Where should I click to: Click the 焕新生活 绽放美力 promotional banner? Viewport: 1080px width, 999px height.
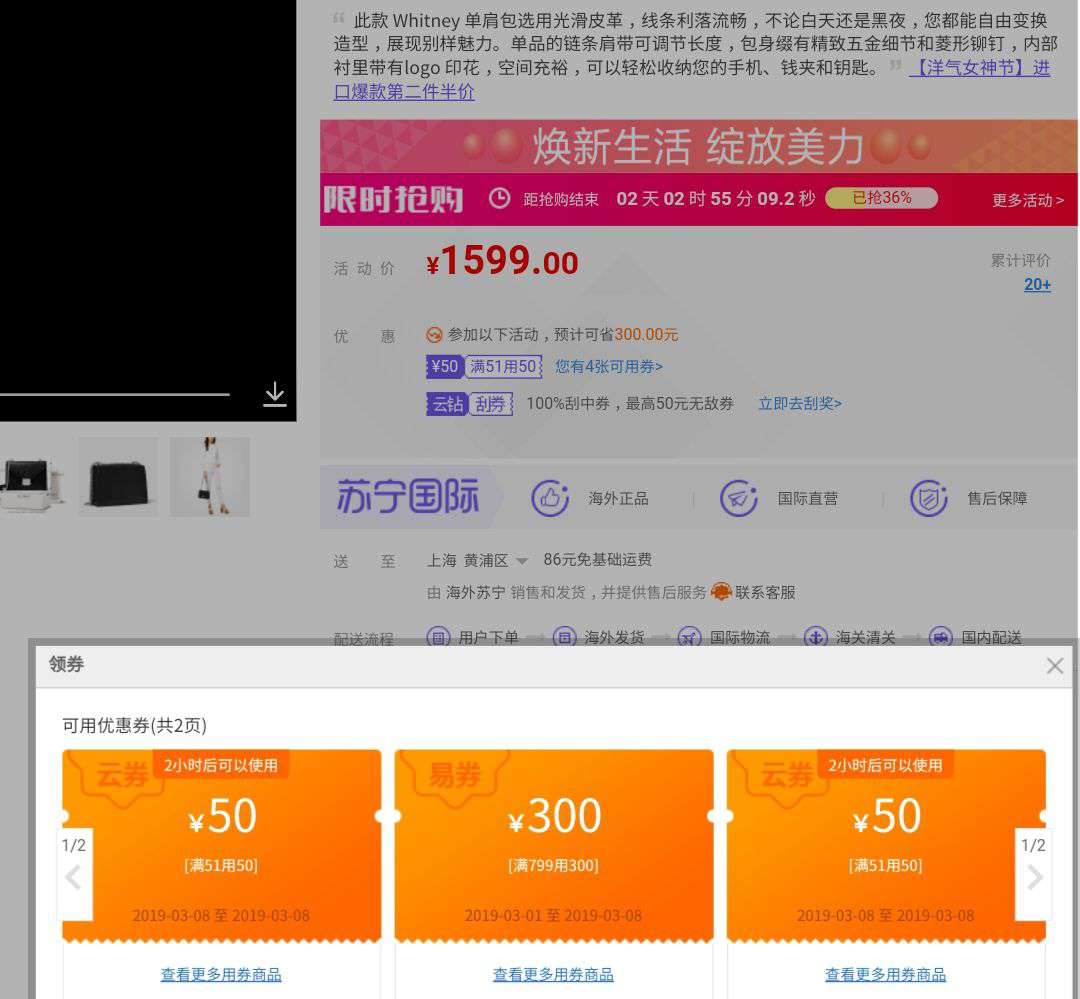[698, 146]
